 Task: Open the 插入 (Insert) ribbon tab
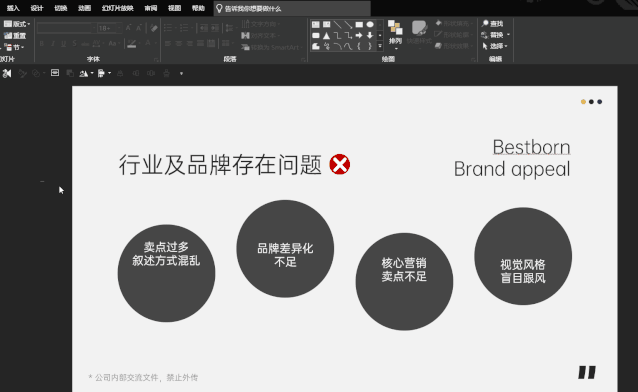pyautogui.click(x=13, y=8)
